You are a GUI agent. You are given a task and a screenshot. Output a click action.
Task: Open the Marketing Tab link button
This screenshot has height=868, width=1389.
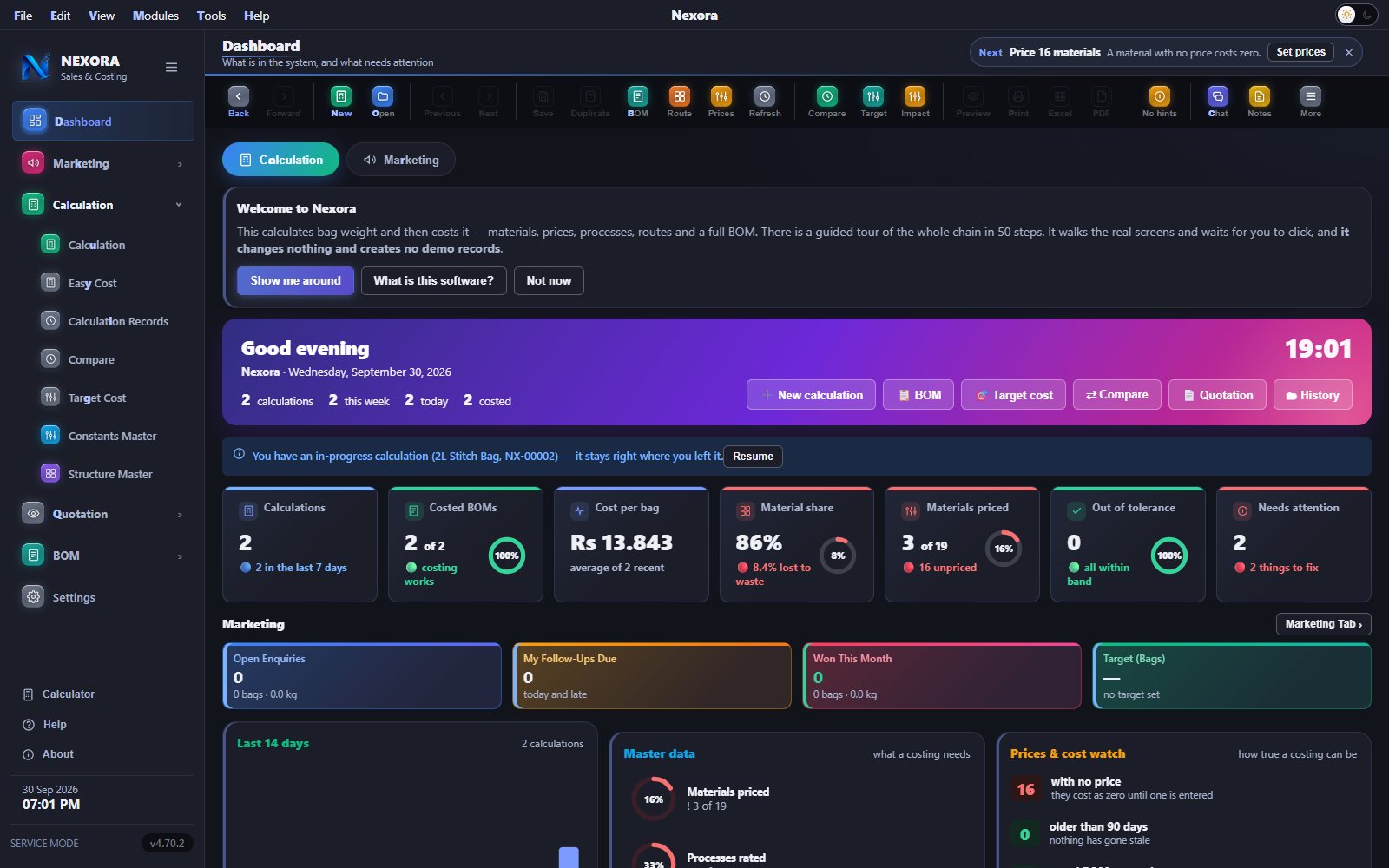(1323, 624)
